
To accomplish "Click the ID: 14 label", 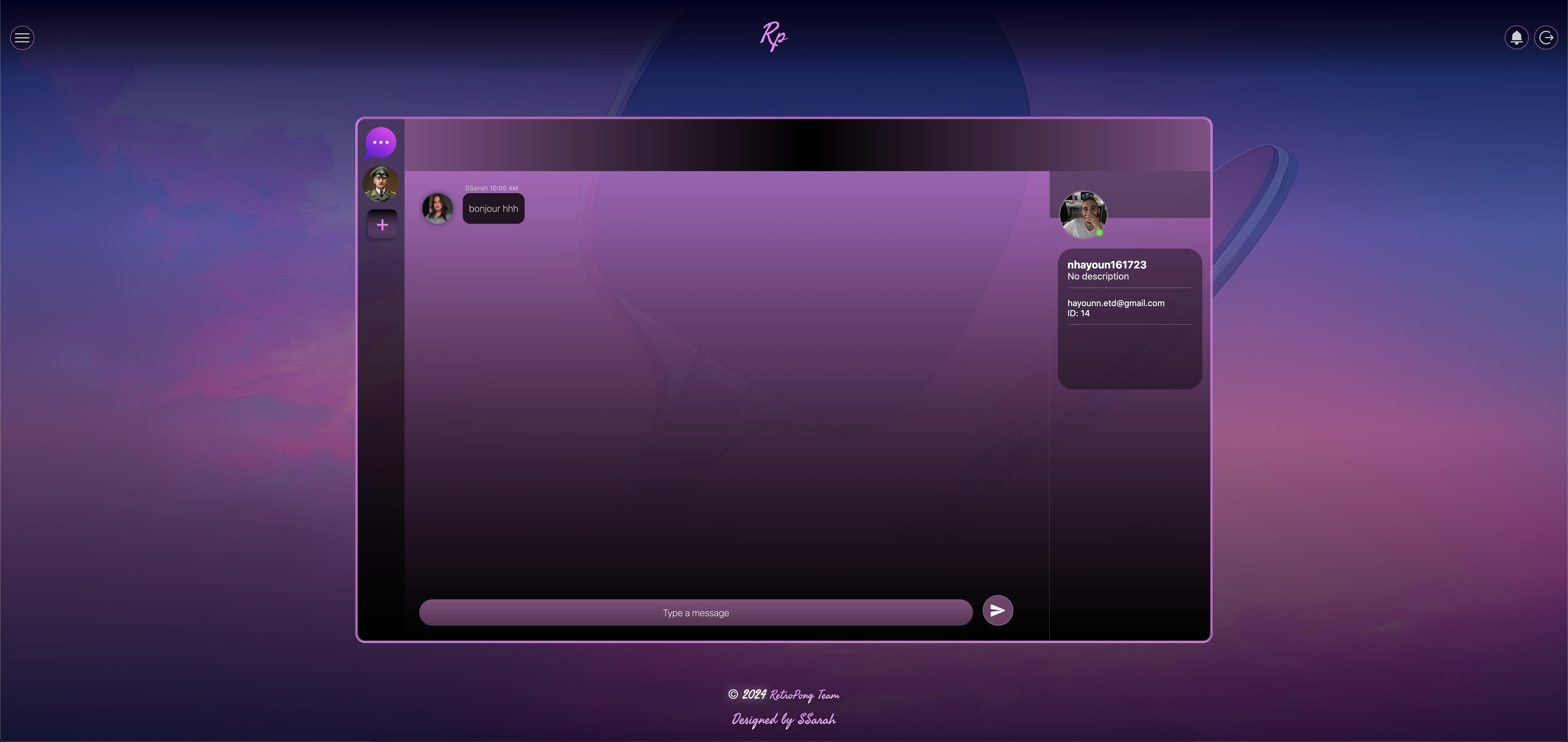I will tap(1078, 313).
